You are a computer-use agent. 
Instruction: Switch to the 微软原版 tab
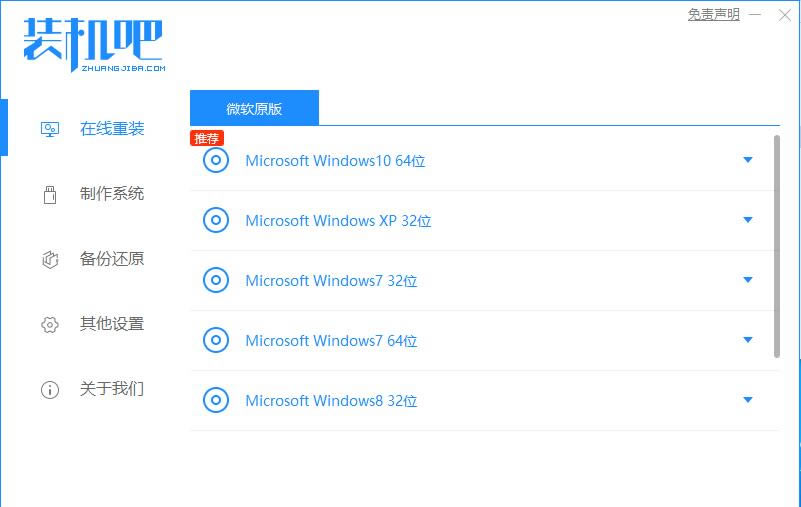click(254, 108)
